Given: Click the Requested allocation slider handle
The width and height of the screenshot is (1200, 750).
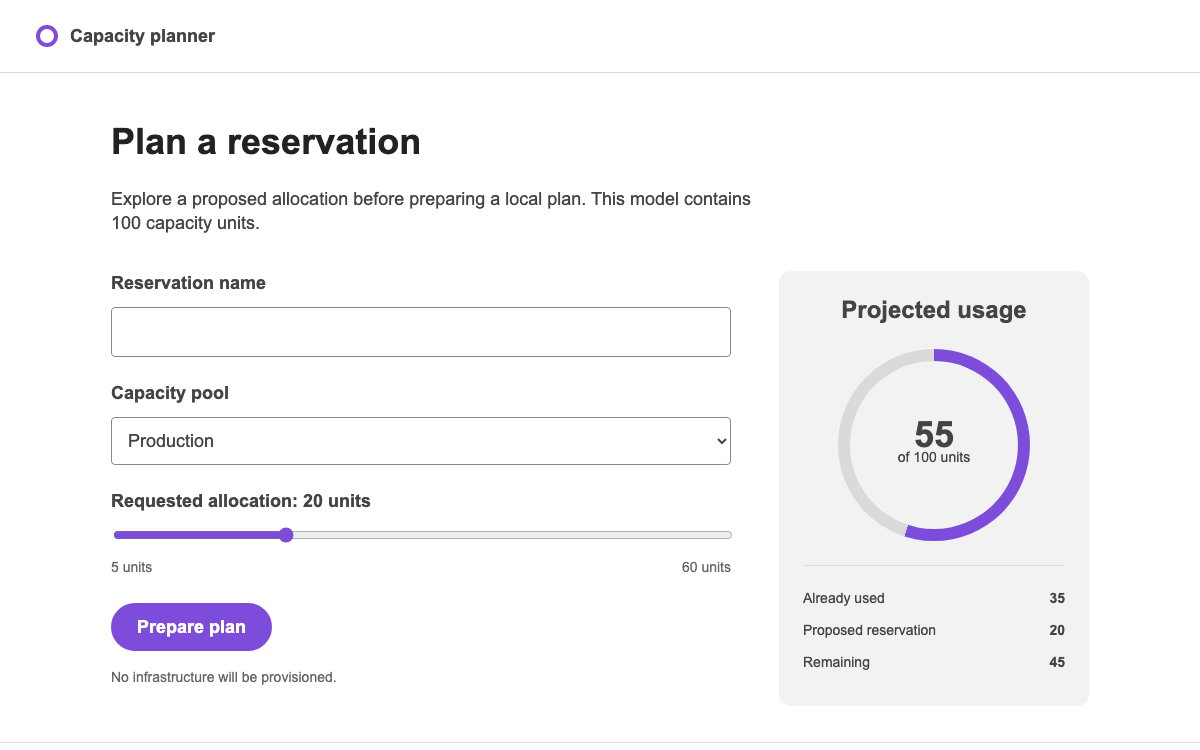Looking at the screenshot, I should [286, 535].
